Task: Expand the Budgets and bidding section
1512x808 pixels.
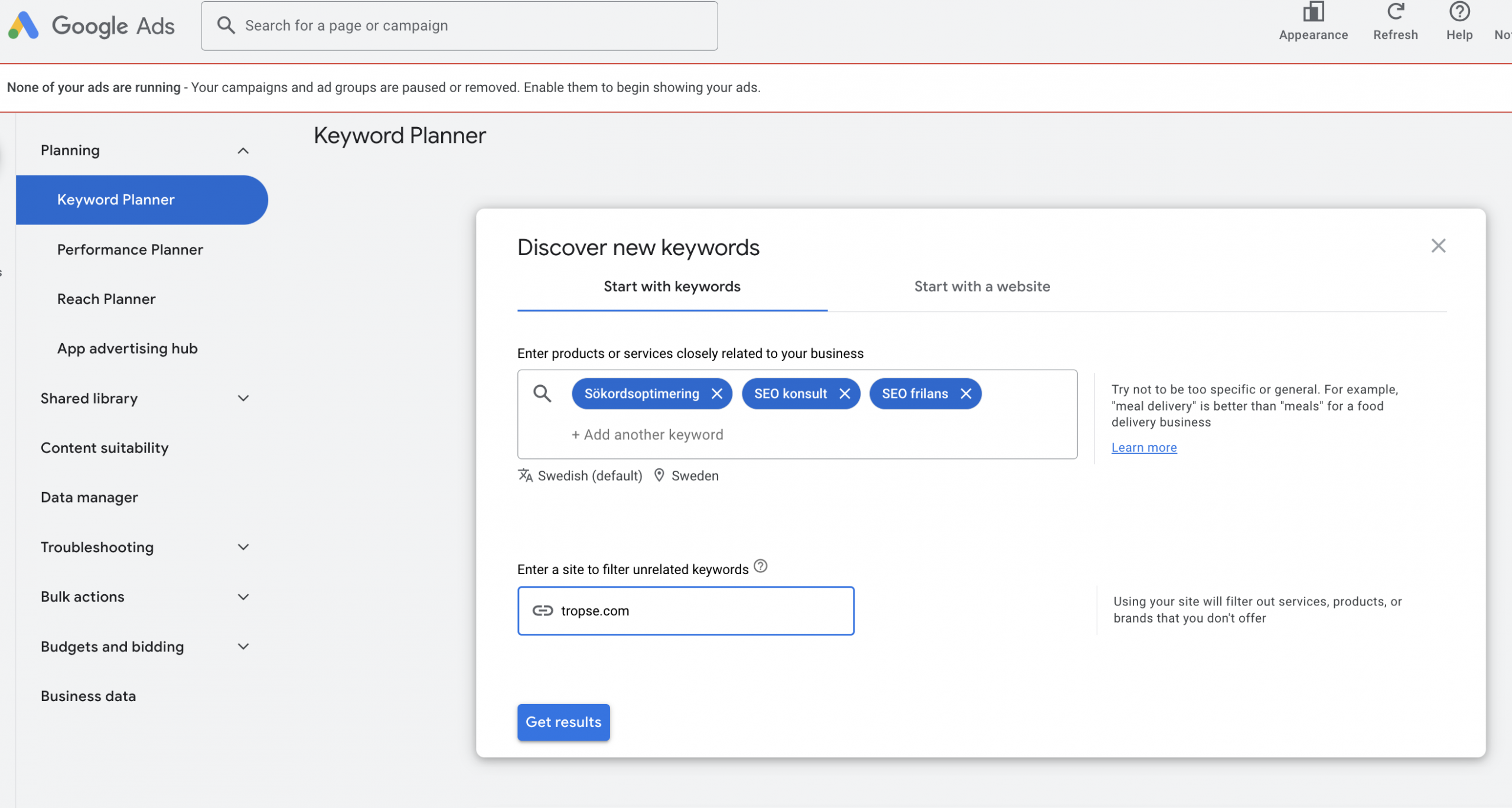Action: (243, 646)
